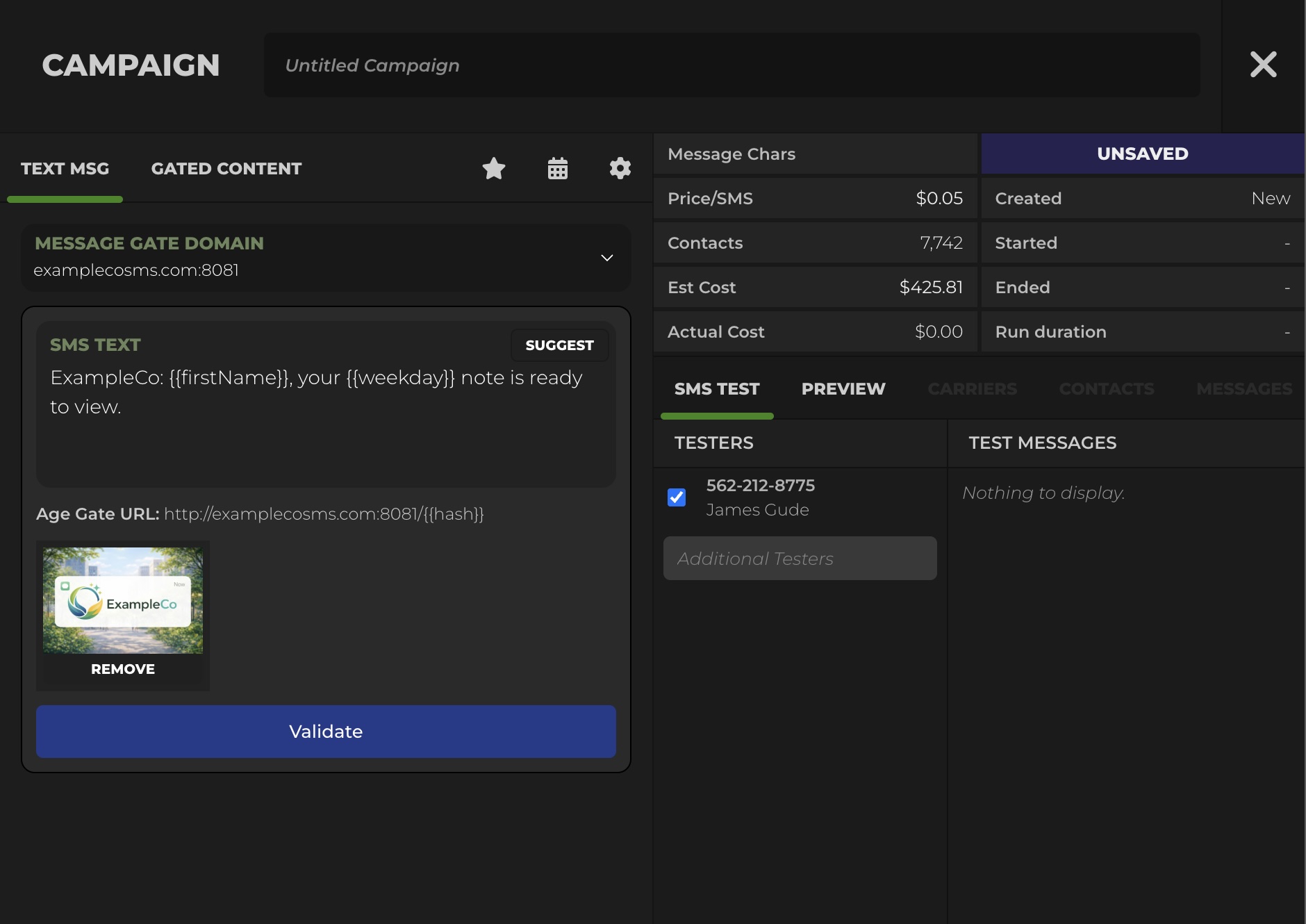Click the blue Validate button
This screenshot has width=1306, height=924.
[326, 732]
